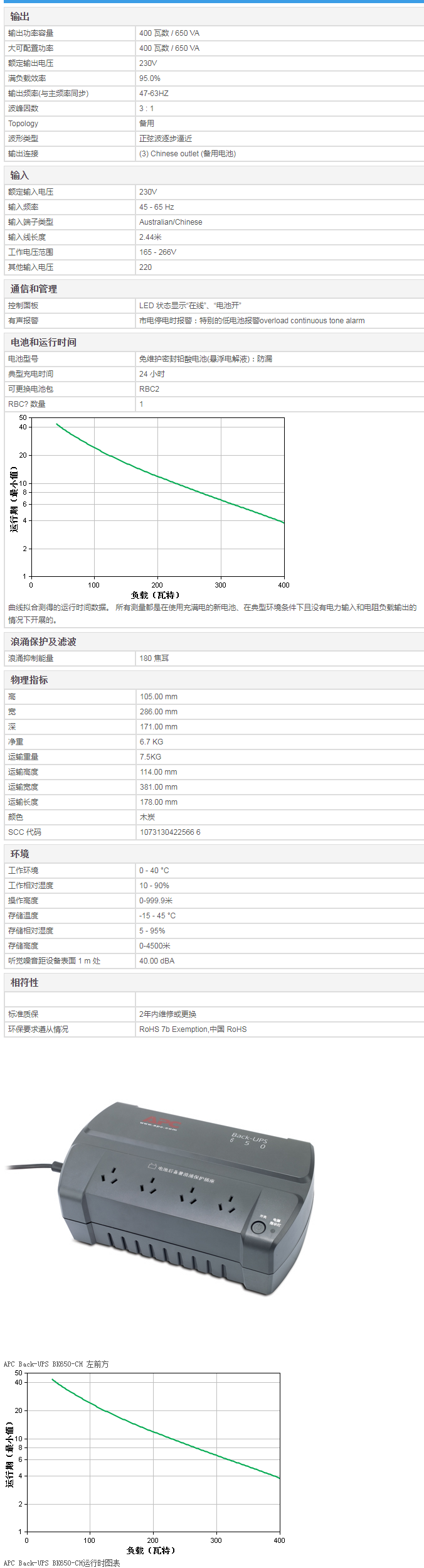Click the runtime chart in the battery section
The image size is (424, 1568).
[157, 502]
